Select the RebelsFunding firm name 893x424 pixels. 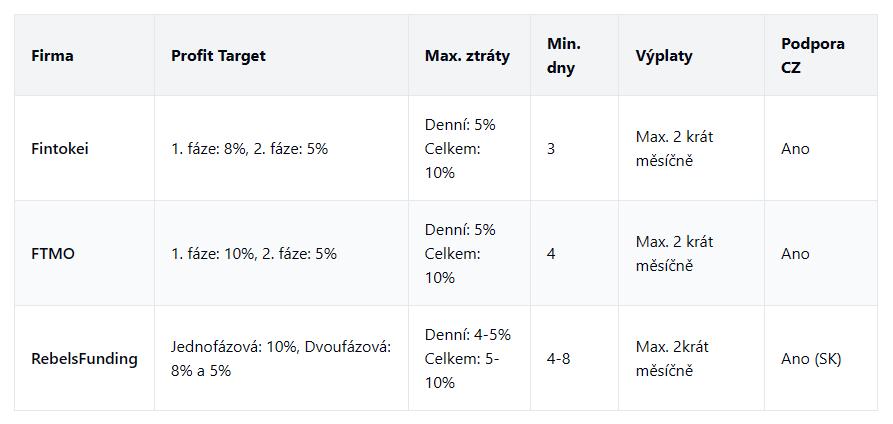tap(84, 359)
